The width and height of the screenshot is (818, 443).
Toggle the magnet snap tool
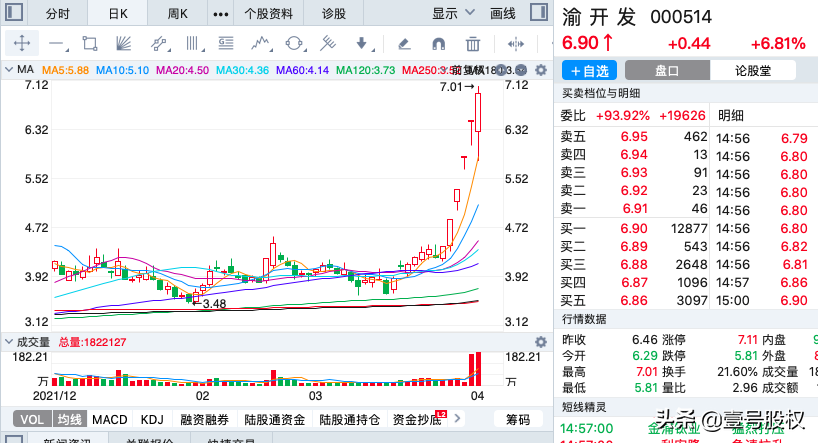(438, 44)
